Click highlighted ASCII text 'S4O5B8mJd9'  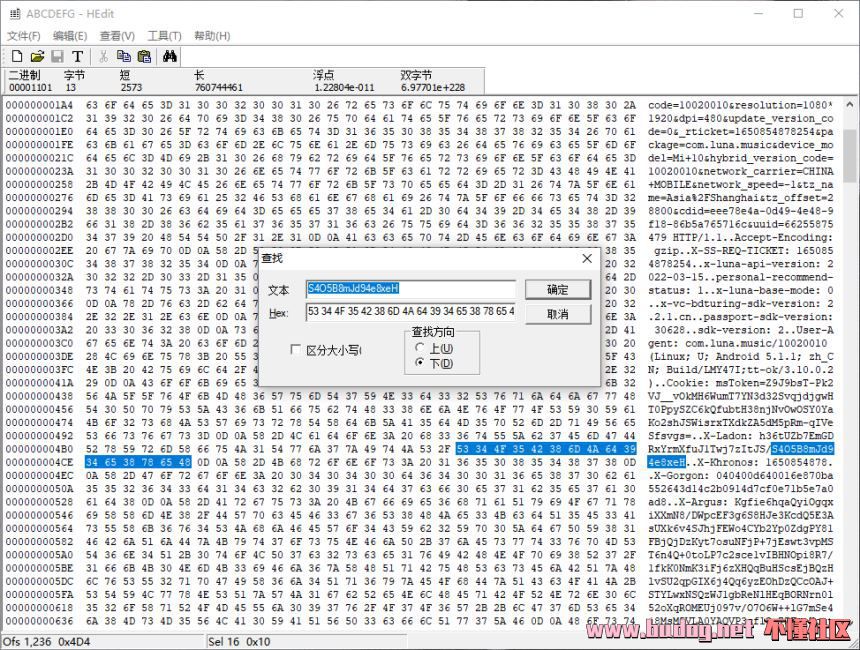[x=802, y=449]
